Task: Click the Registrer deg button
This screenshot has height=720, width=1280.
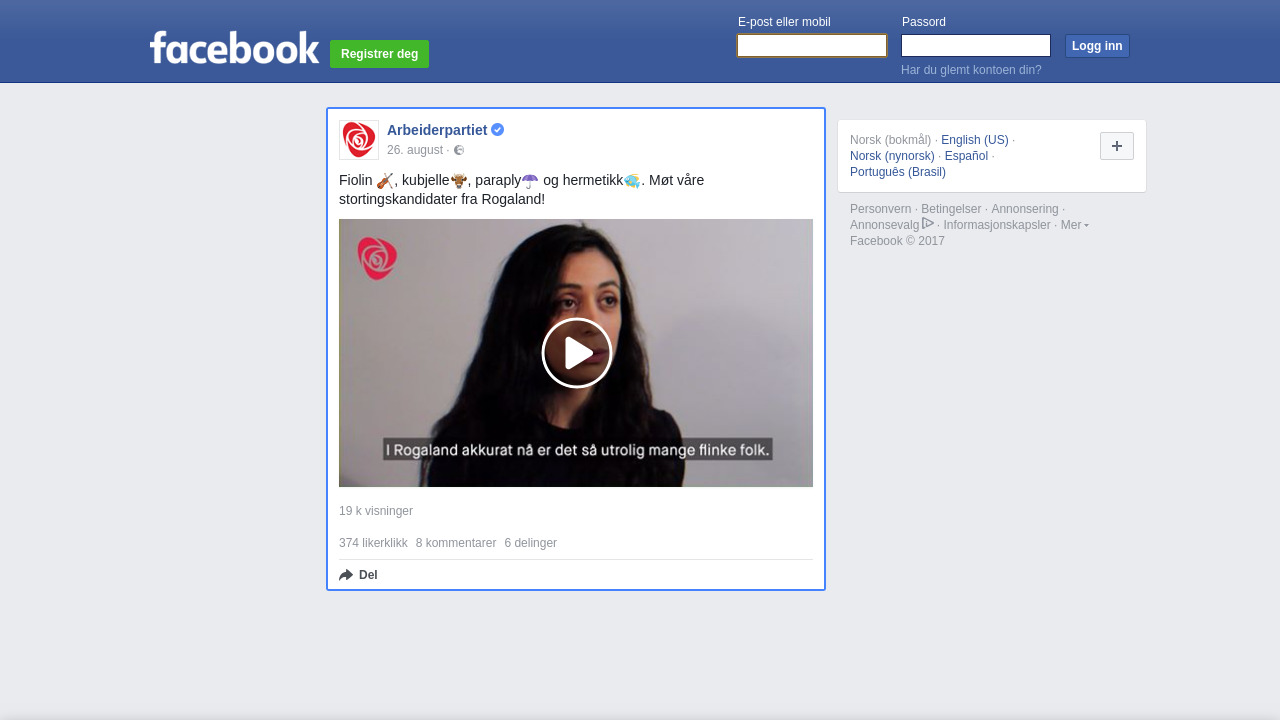Action: [379, 54]
